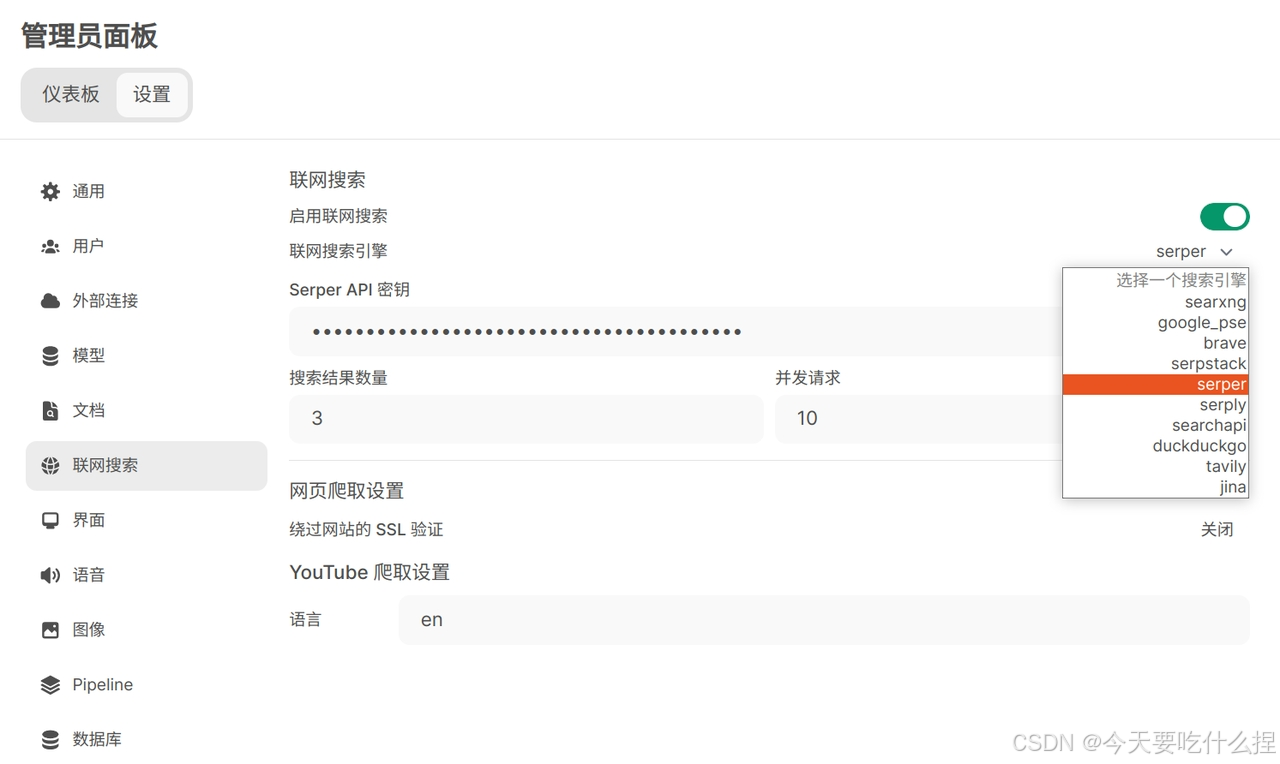Open 图像 settings section
This screenshot has width=1280, height=764.
point(146,630)
